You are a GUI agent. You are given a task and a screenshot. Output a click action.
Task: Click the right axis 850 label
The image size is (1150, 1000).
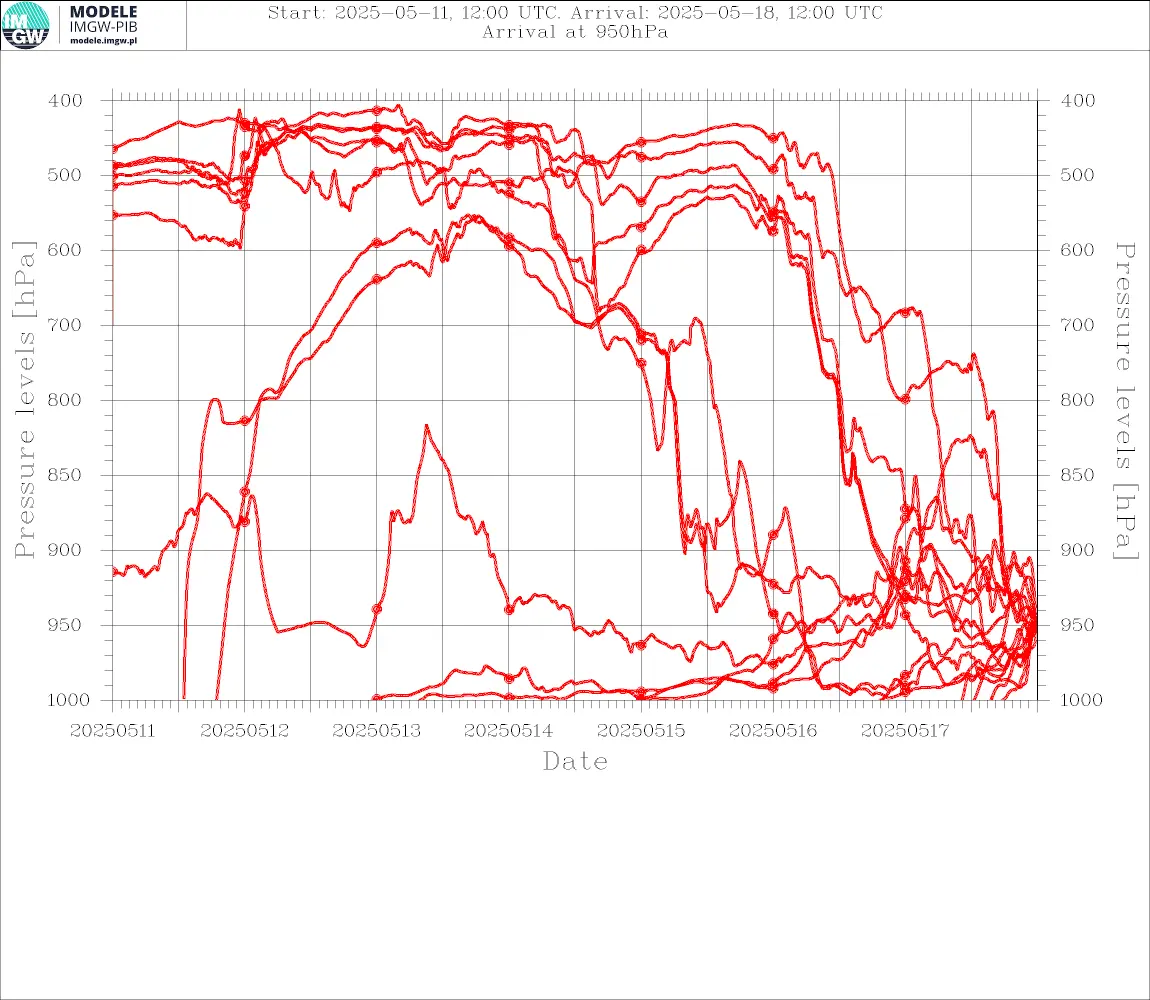point(1078,475)
